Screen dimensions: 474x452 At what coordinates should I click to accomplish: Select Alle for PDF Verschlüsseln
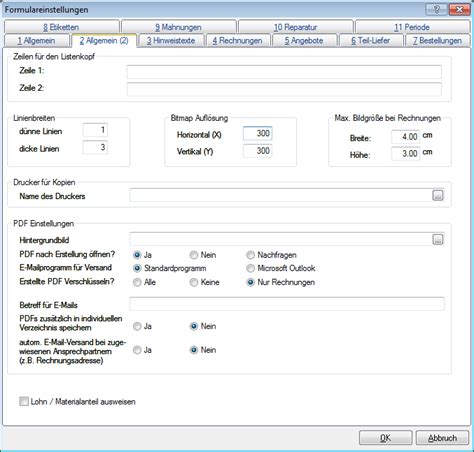[137, 282]
